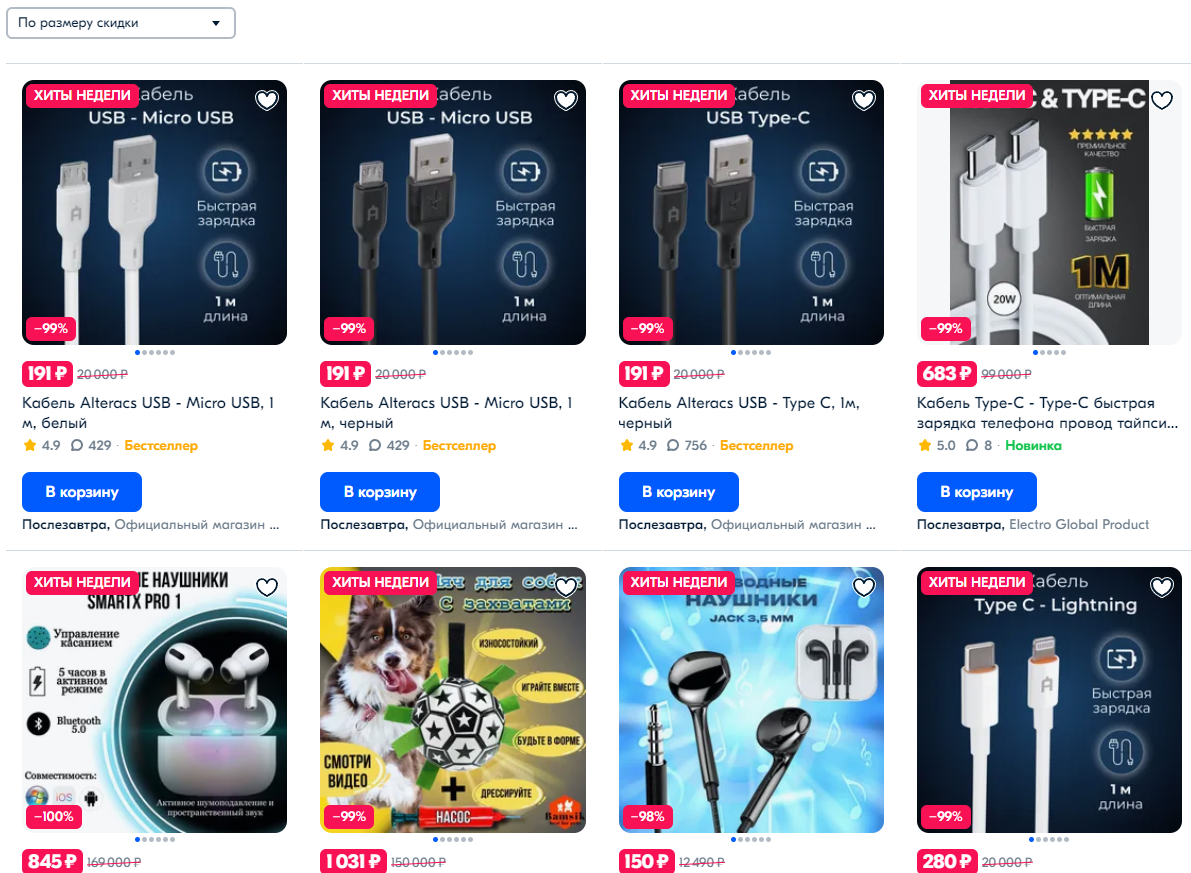Image resolution: width=1191 pixels, height=873 pixels.
Task: Toggle heart on Alteracs Type C cable
Action: point(864,100)
